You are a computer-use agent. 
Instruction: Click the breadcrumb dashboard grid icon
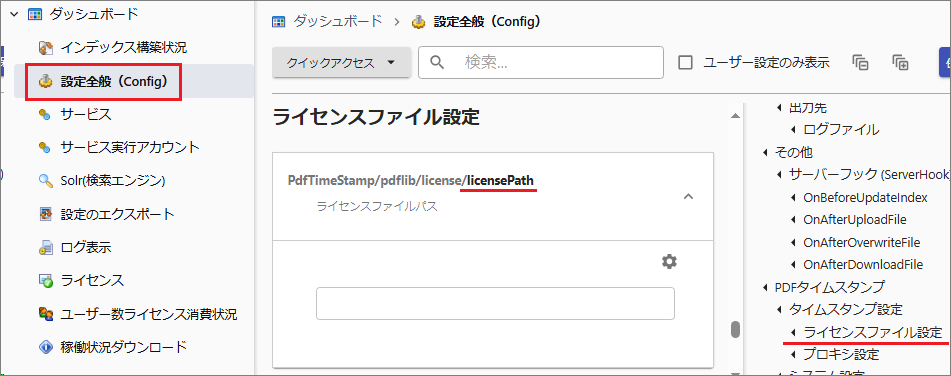pos(279,22)
